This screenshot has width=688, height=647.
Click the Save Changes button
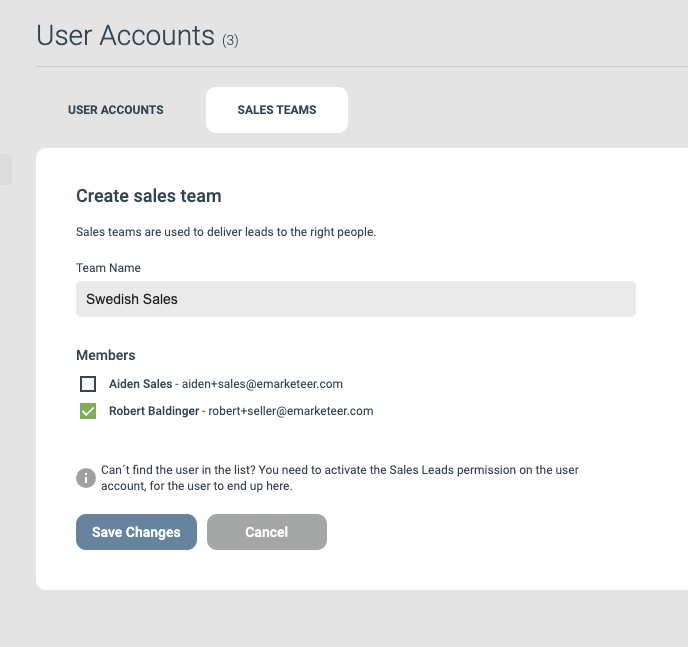coord(136,532)
